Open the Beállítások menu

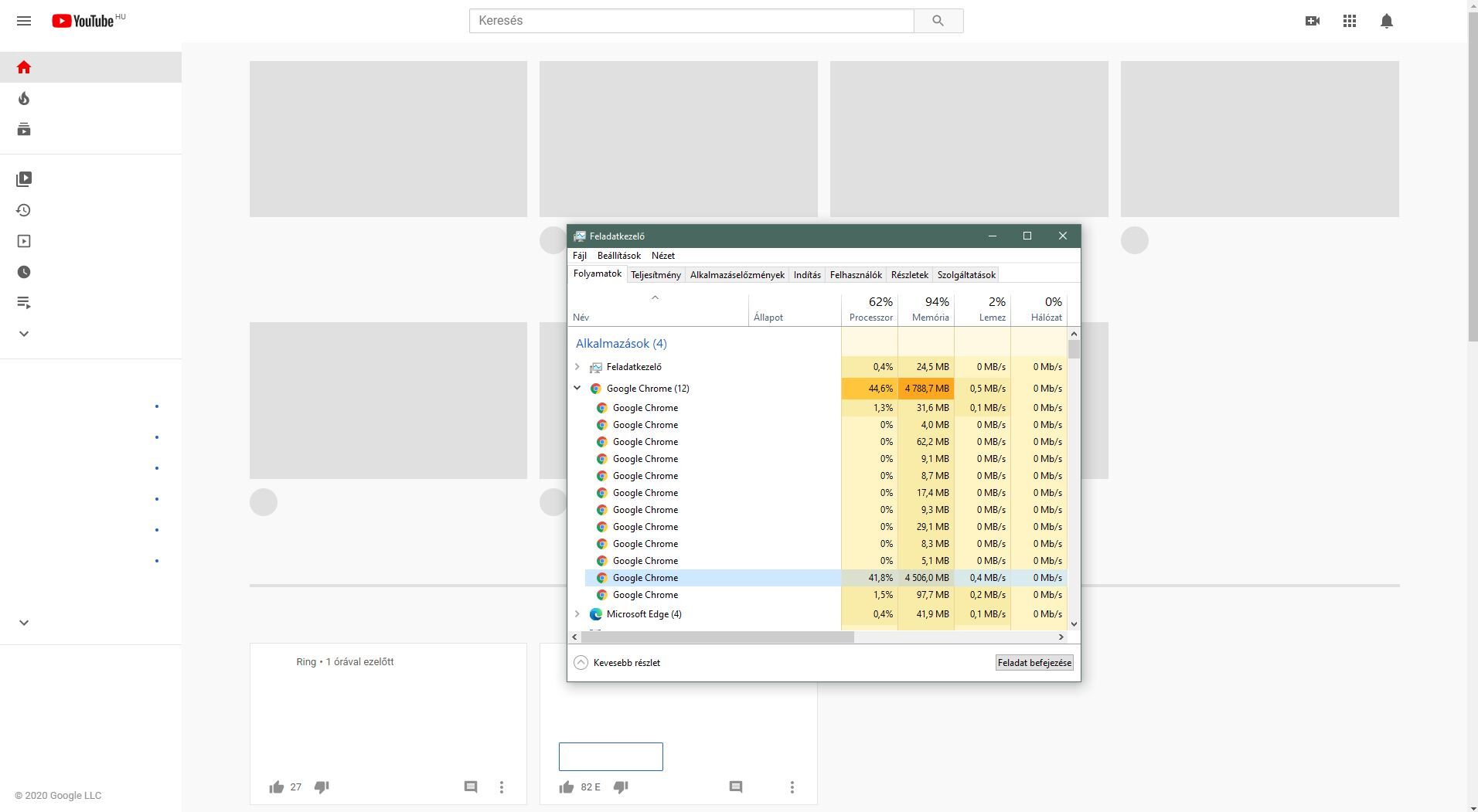coord(619,256)
